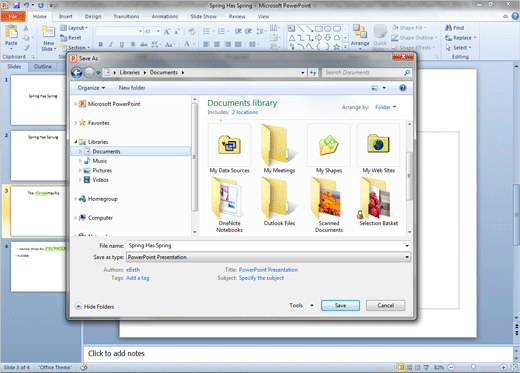Switch to the Animations ribbon tab
Screen dimensions: 520x373
pos(165,16)
